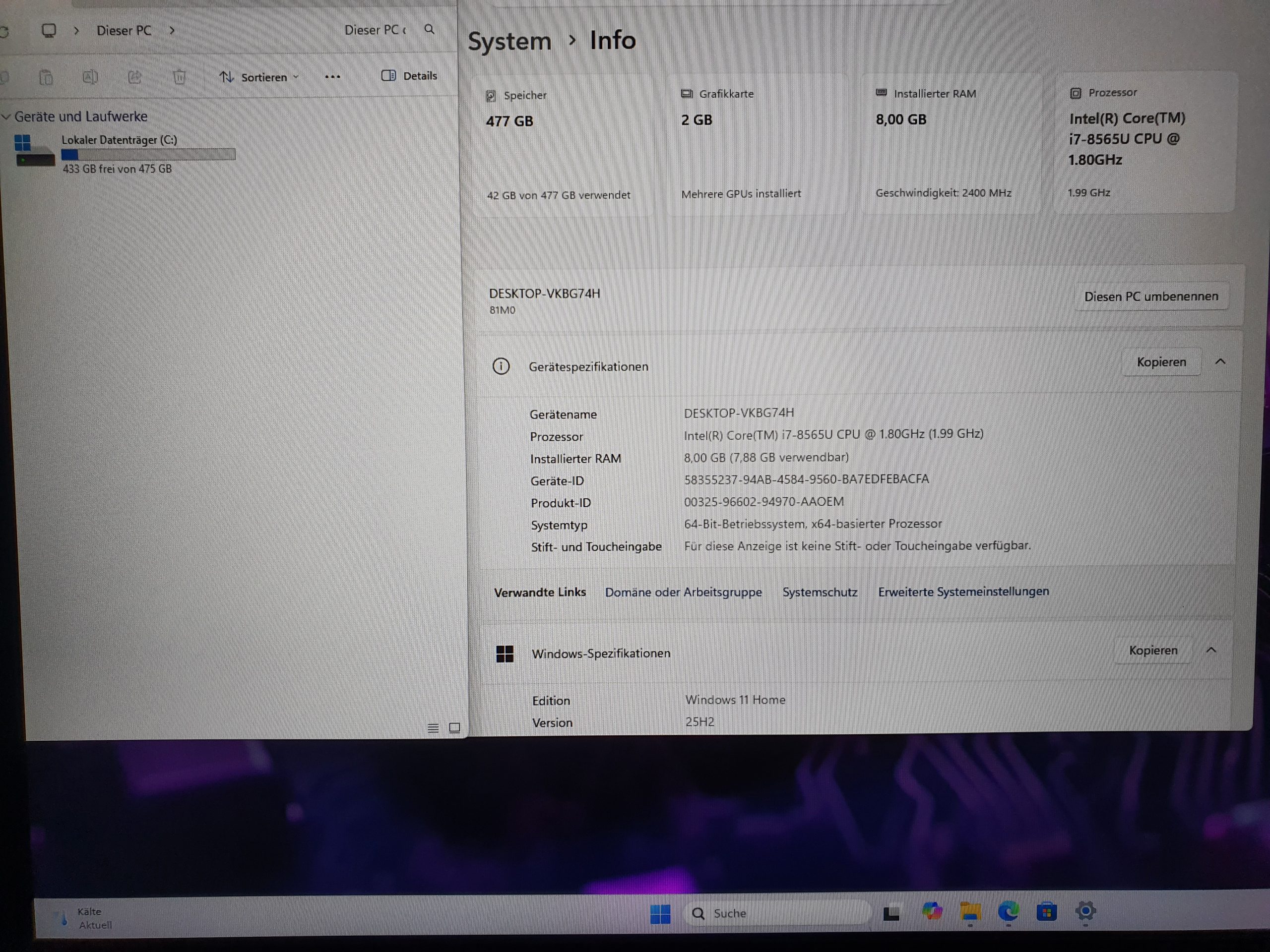
Task: Click the share icon in Explorer toolbar
Action: pos(134,77)
